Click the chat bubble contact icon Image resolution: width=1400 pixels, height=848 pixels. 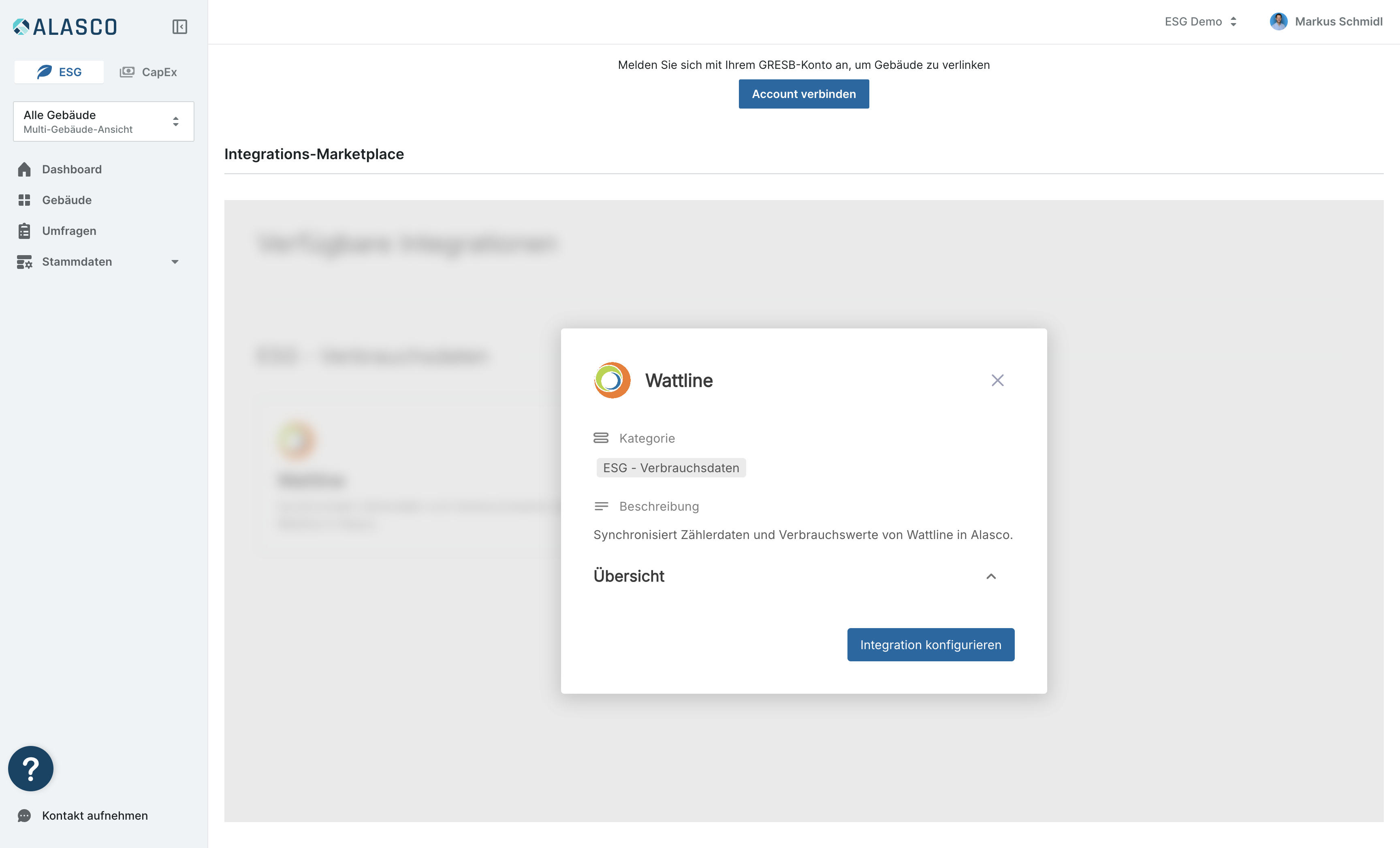coord(24,816)
